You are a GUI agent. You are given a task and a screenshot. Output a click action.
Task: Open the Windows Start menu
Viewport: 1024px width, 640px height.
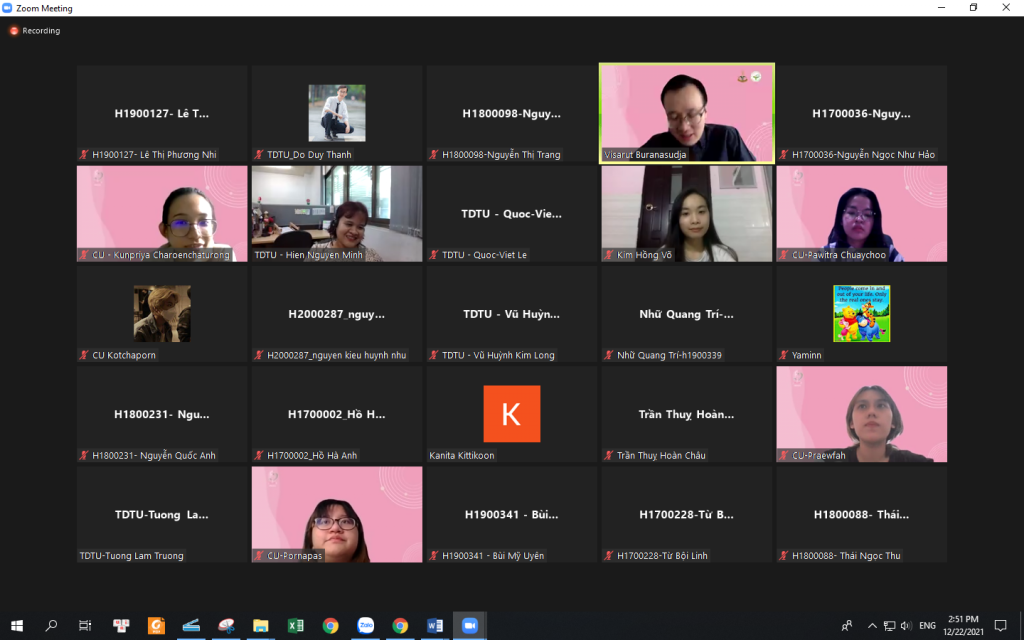17,626
